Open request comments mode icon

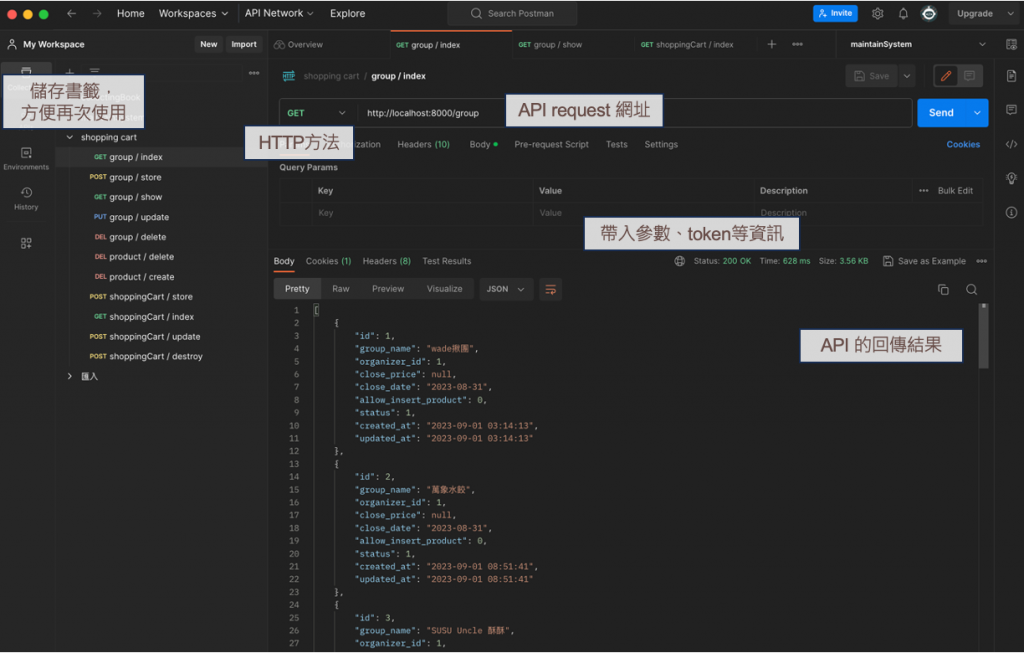click(970, 76)
